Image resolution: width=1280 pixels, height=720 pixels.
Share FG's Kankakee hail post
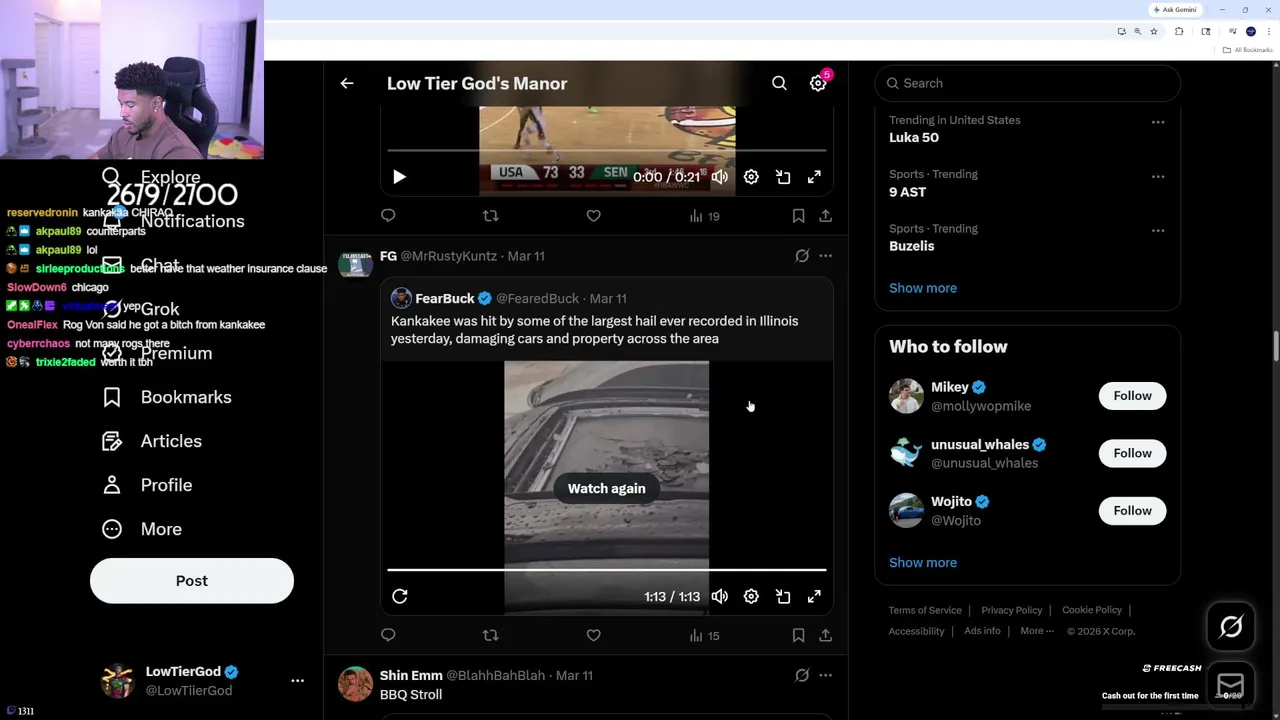pos(825,635)
